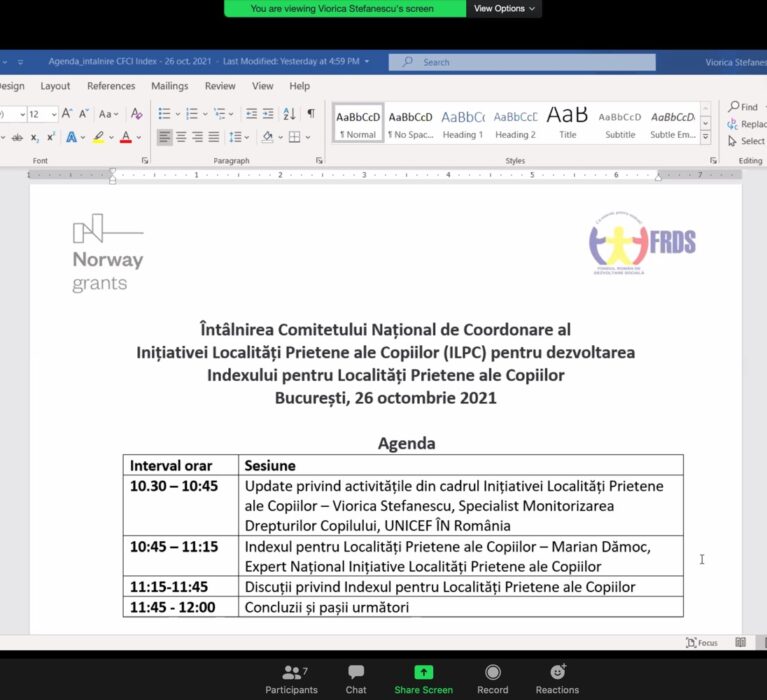Highlight text with the yellow highlighter
Screen dimensions: 767x700
pos(99,137)
